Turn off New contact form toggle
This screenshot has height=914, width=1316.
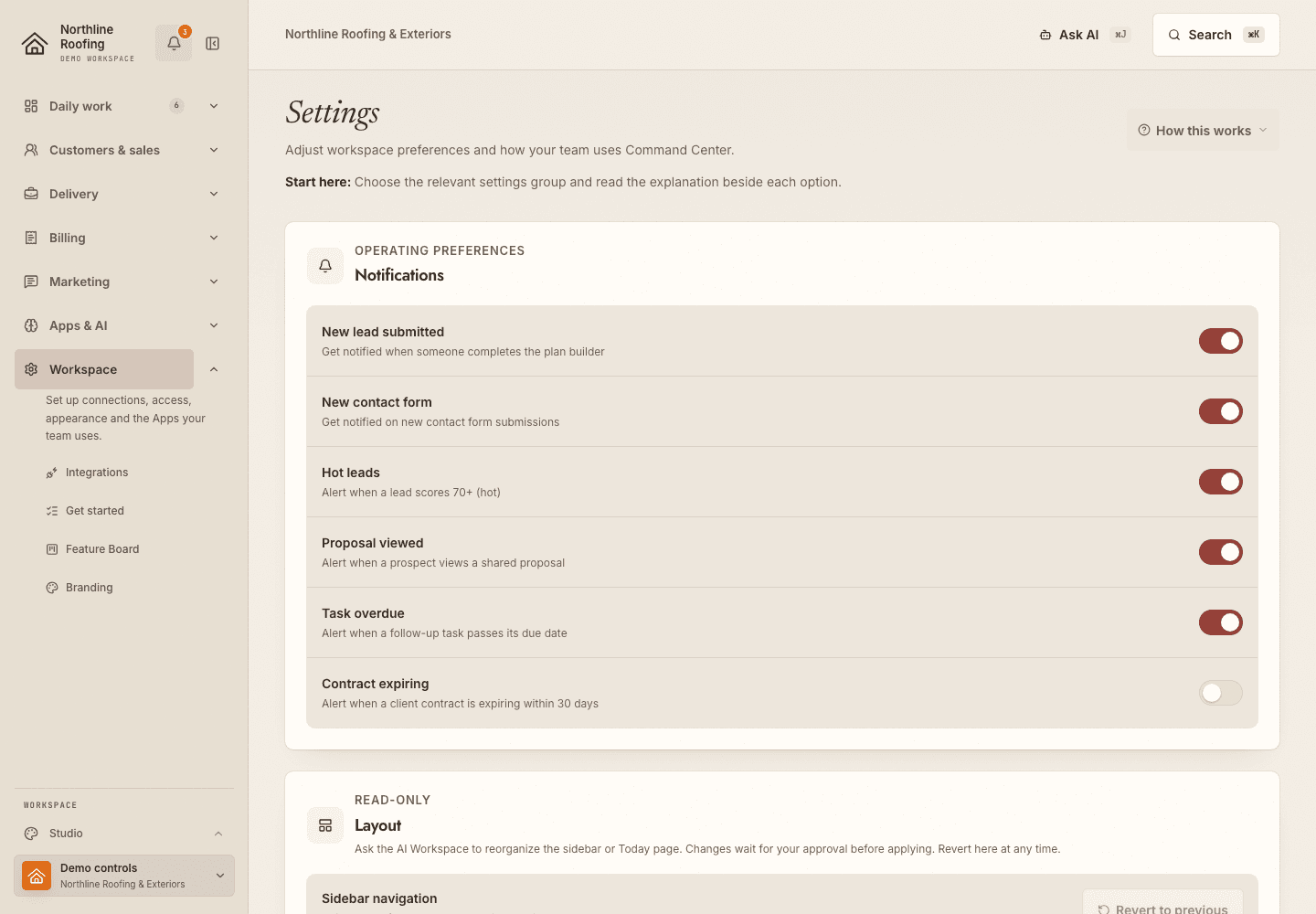coord(1221,411)
